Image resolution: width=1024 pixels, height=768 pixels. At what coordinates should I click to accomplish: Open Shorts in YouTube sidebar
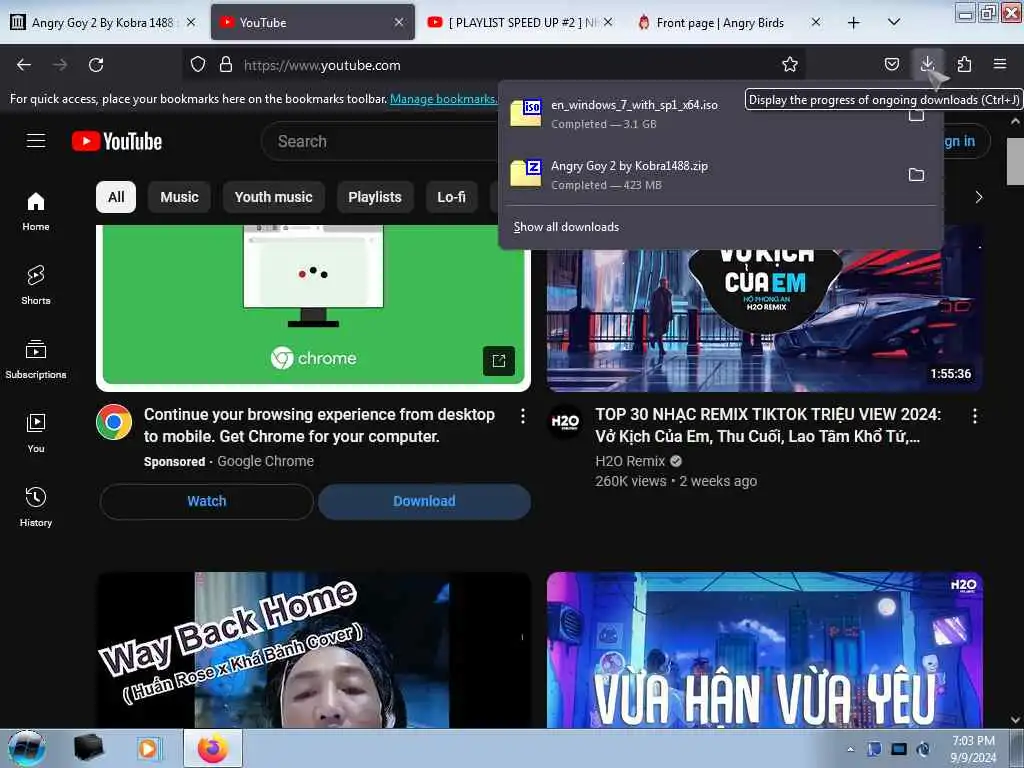pos(36,285)
